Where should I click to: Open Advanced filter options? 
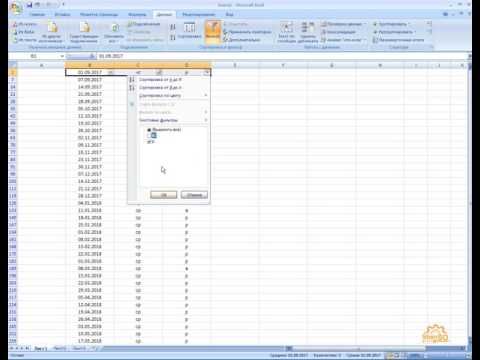pos(242,40)
